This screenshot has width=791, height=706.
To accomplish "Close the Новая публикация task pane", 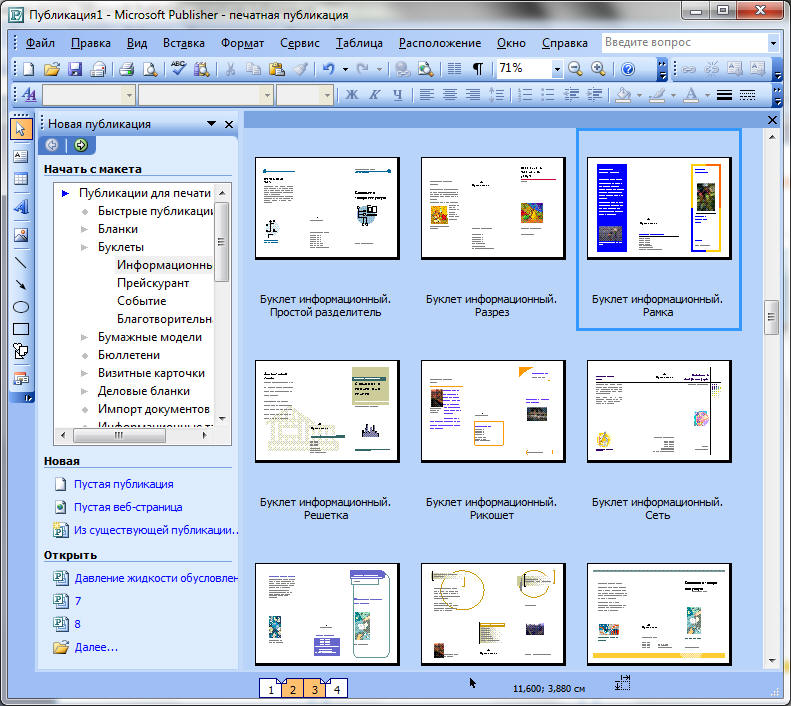I will 229,124.
